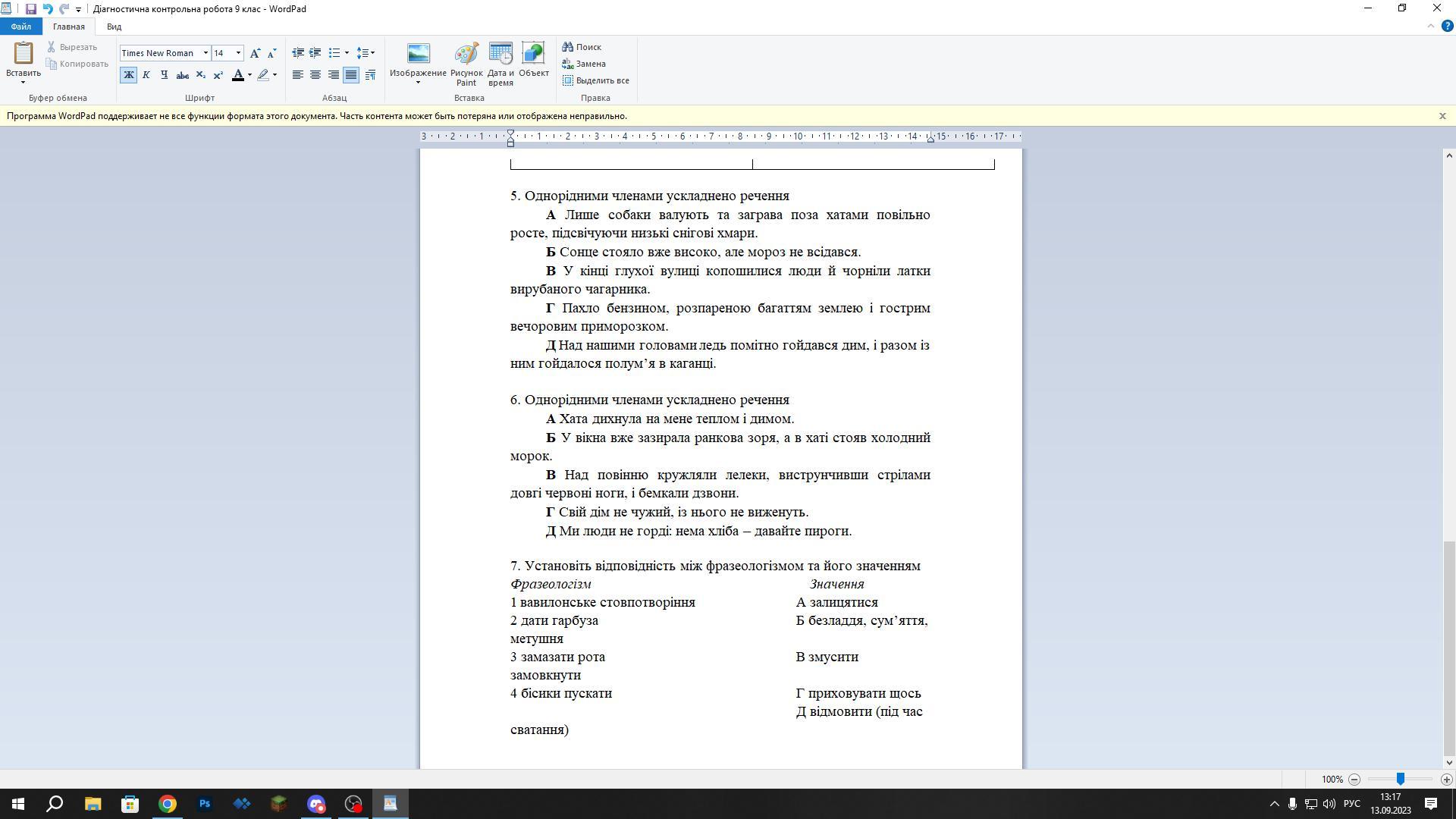Toggle italic formatting (К)
1456x819 pixels.
click(x=146, y=75)
